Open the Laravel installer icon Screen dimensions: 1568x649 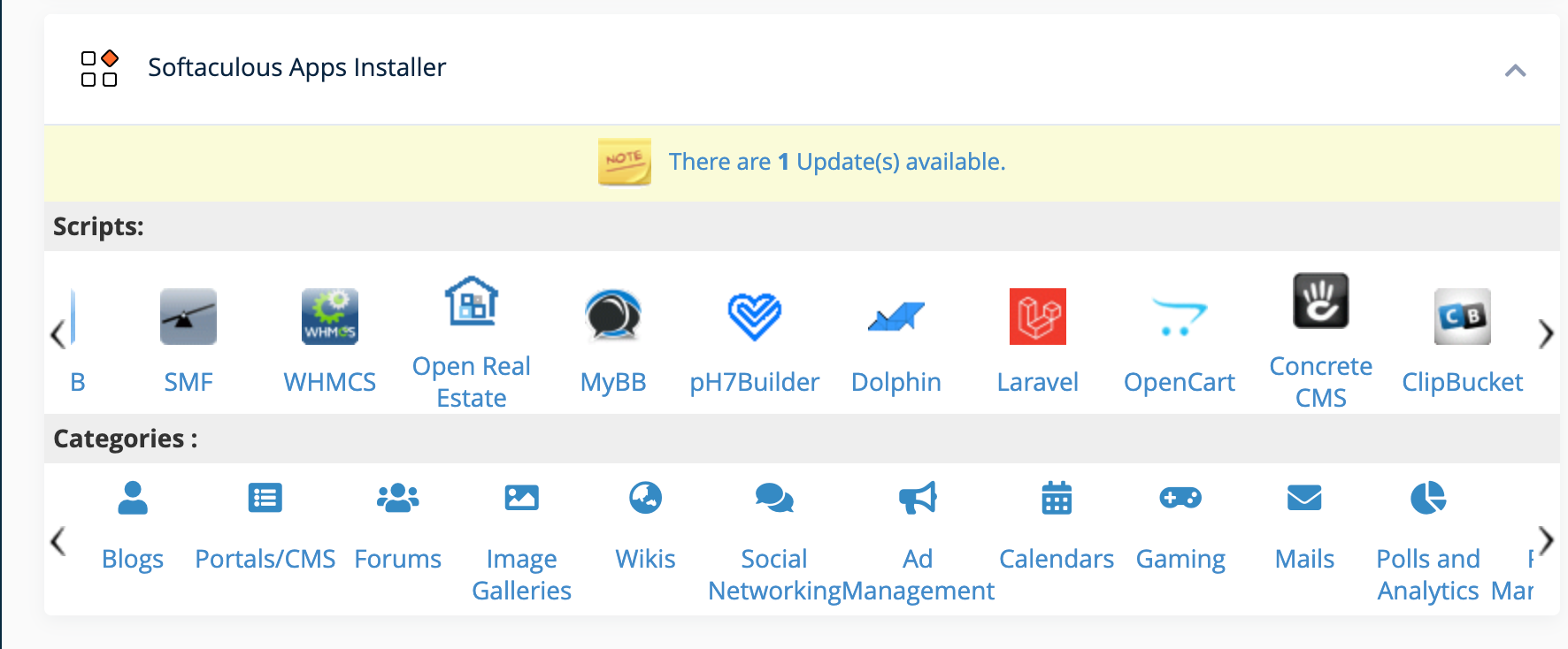click(x=1037, y=317)
